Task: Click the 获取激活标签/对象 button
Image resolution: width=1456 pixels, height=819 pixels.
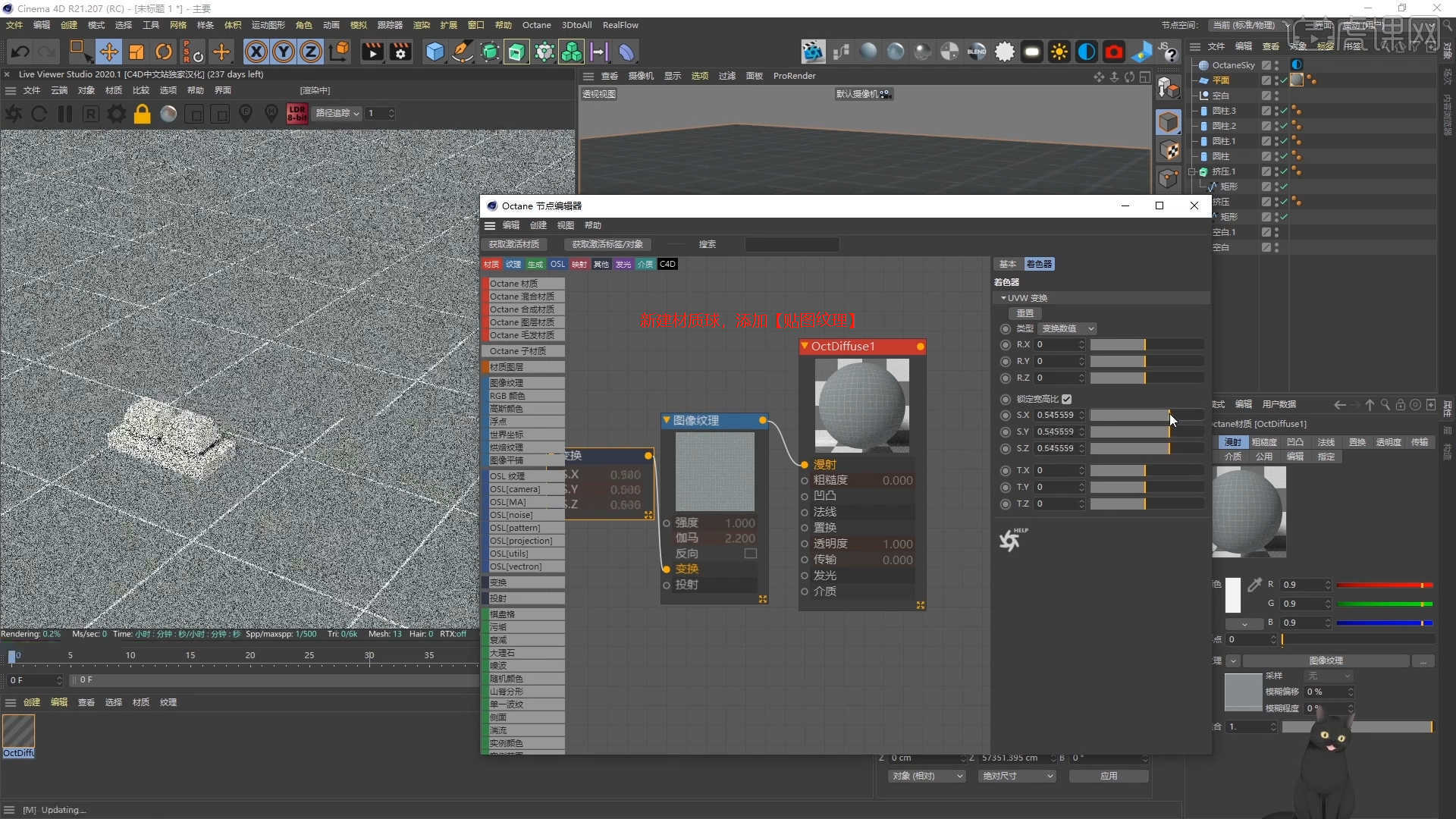Action: click(x=607, y=244)
